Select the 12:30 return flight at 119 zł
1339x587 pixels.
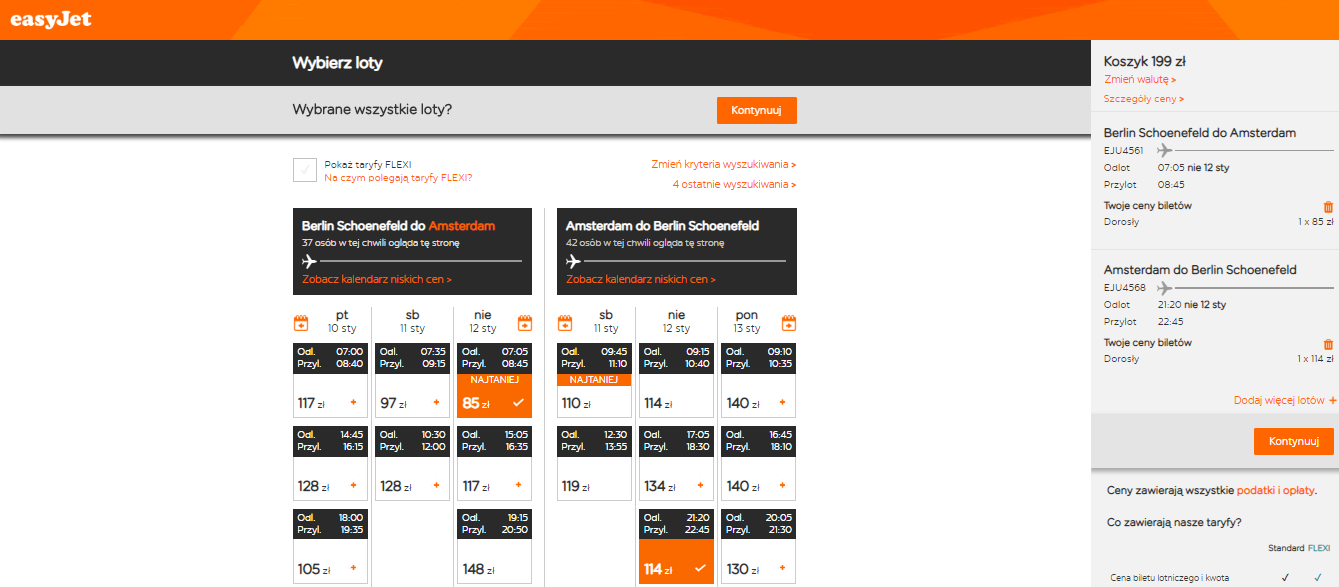594,464
